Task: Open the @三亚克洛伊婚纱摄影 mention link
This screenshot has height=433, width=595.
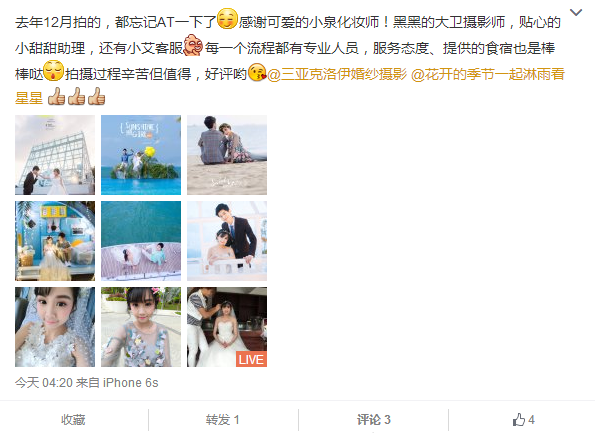Action: 337,74
